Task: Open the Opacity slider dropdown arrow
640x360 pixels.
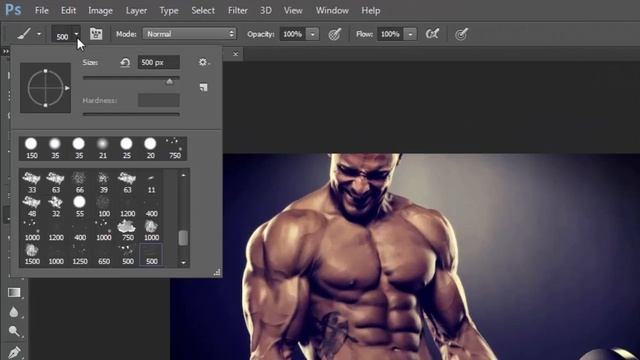Action: click(313, 34)
